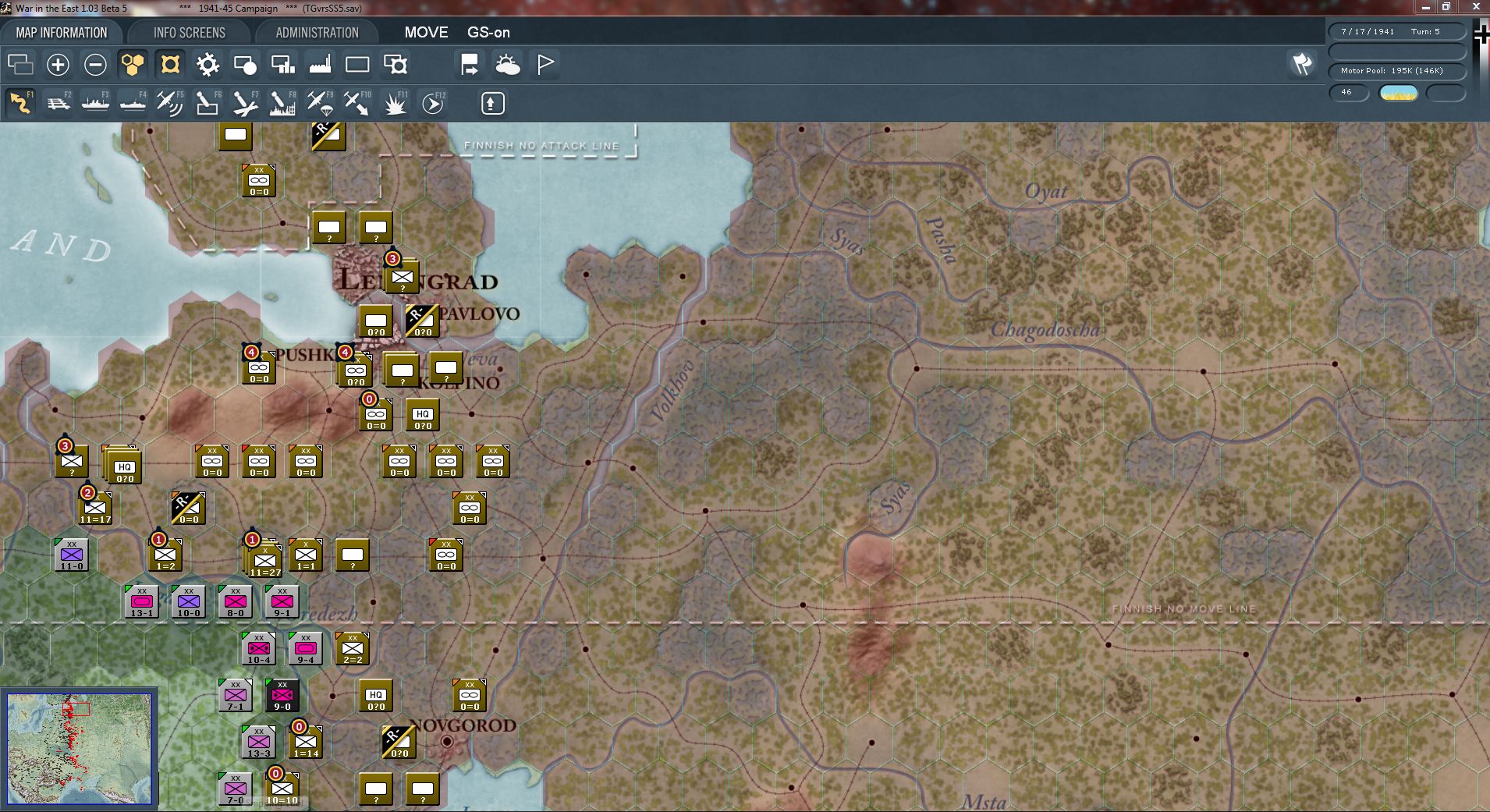Select the German 10-4 motorized counter
Screen dimensions: 1490x812
tap(259, 649)
